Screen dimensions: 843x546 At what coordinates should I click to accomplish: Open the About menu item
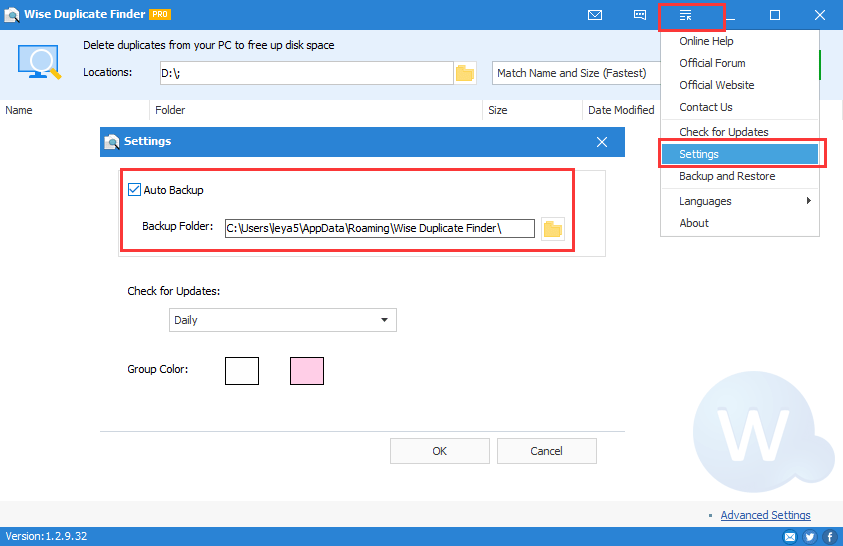coord(740,223)
